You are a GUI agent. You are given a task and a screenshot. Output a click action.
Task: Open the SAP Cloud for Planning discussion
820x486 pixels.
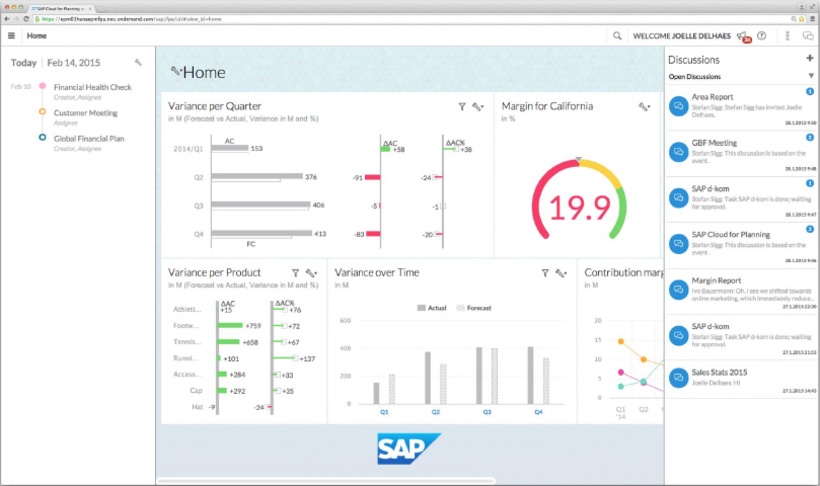(742, 246)
